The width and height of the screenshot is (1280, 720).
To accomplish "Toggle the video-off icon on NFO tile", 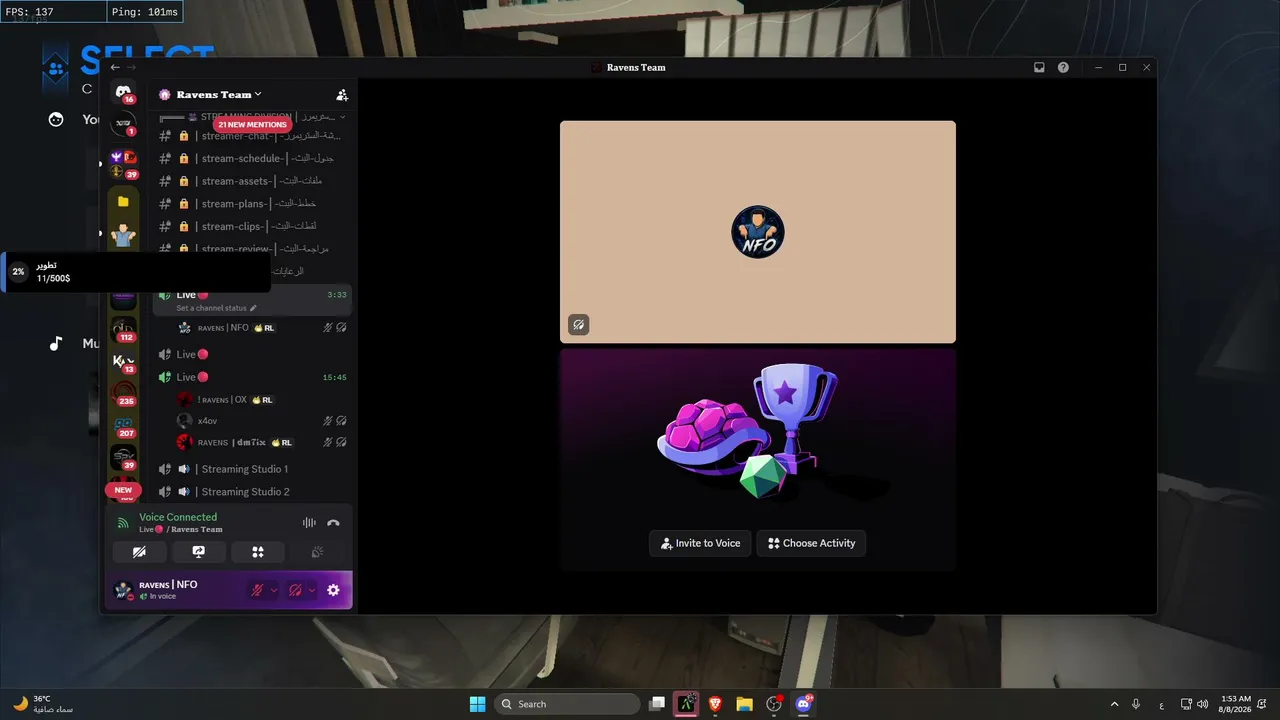I will coord(578,324).
